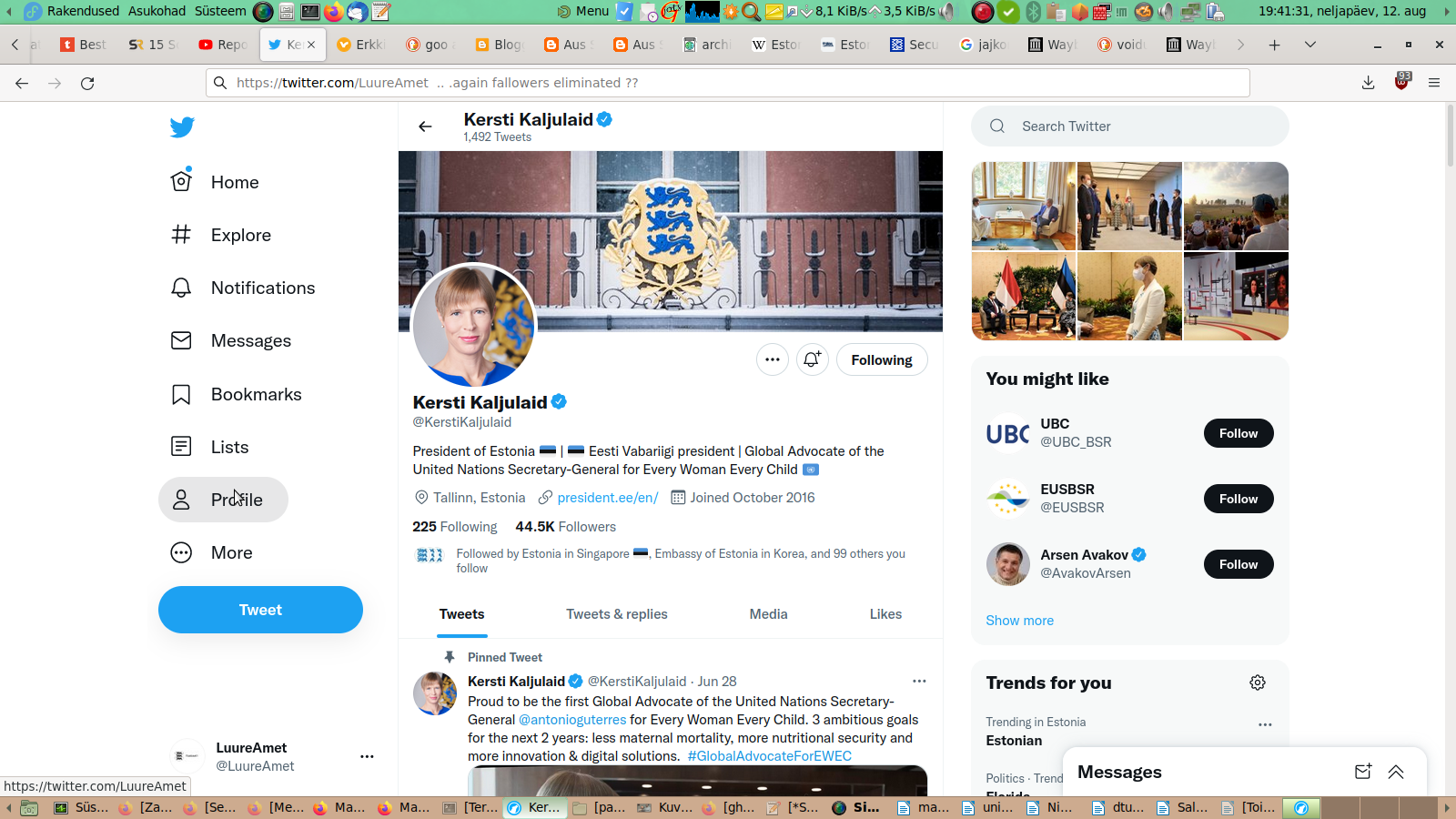This screenshot has height=819, width=1456.
Task: Open the president.ee/en/ link
Action: 607,498
